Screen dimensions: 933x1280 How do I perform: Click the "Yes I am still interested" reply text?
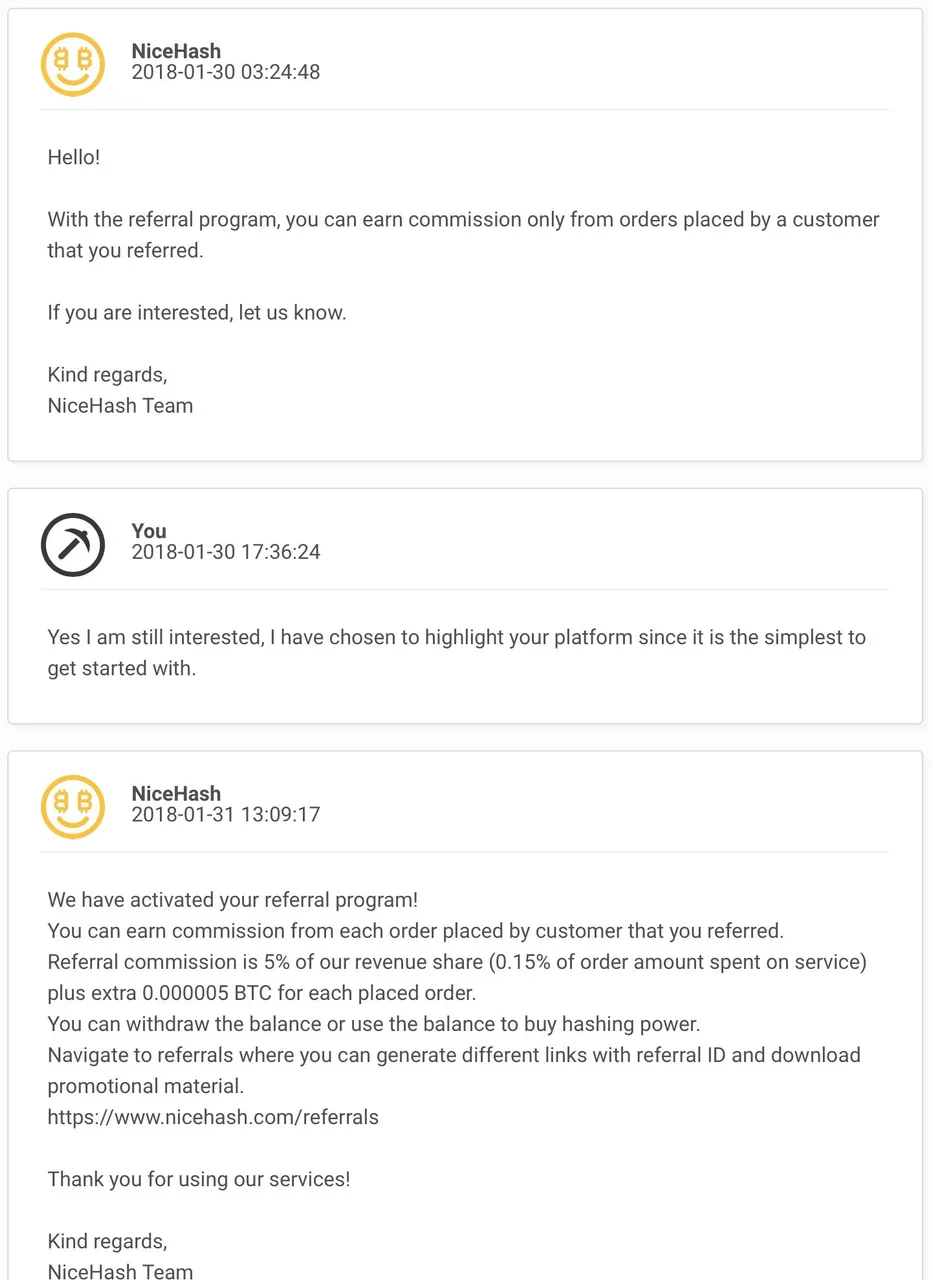pyautogui.click(x=457, y=652)
